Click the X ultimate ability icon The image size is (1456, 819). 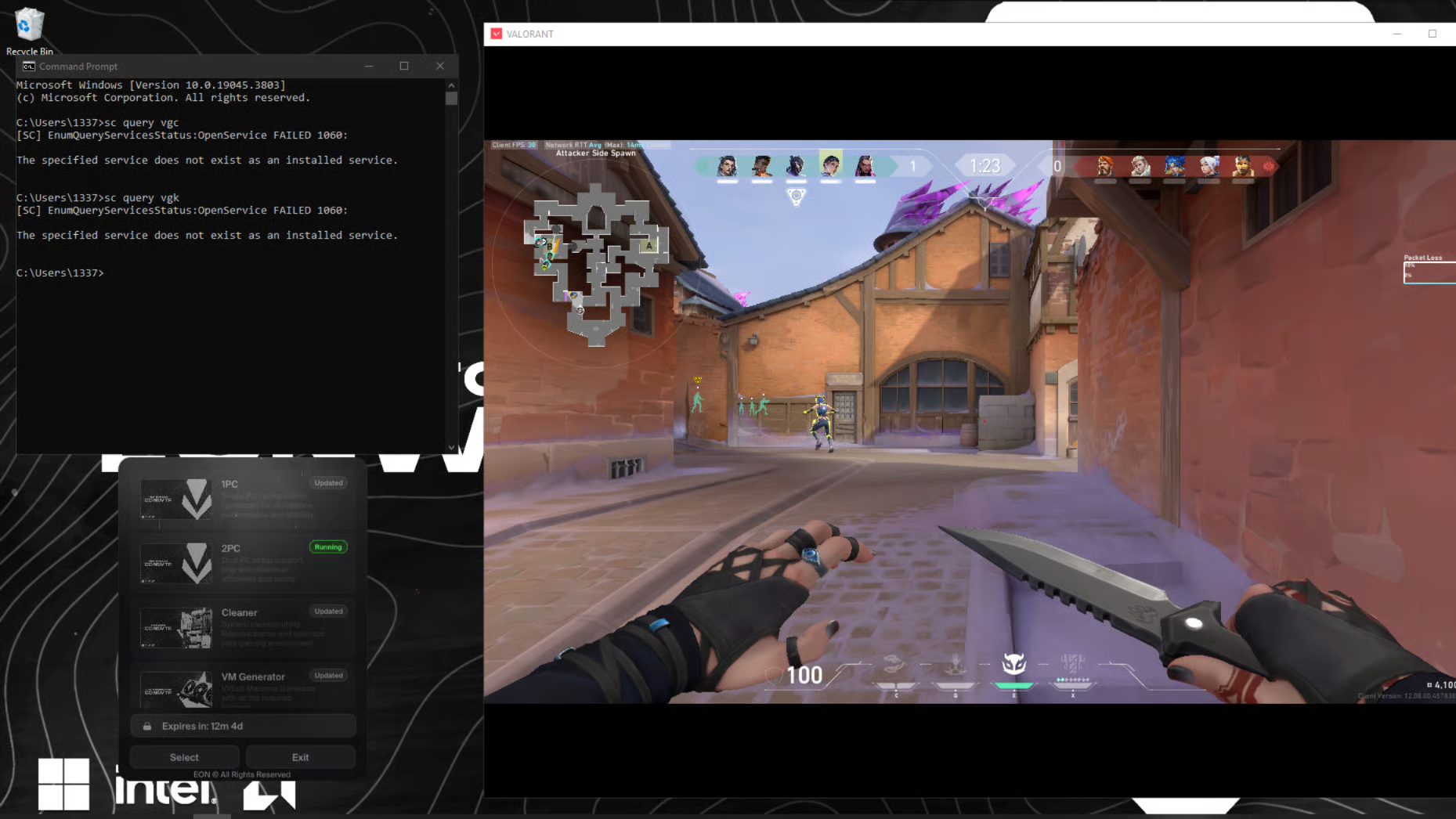(1072, 664)
